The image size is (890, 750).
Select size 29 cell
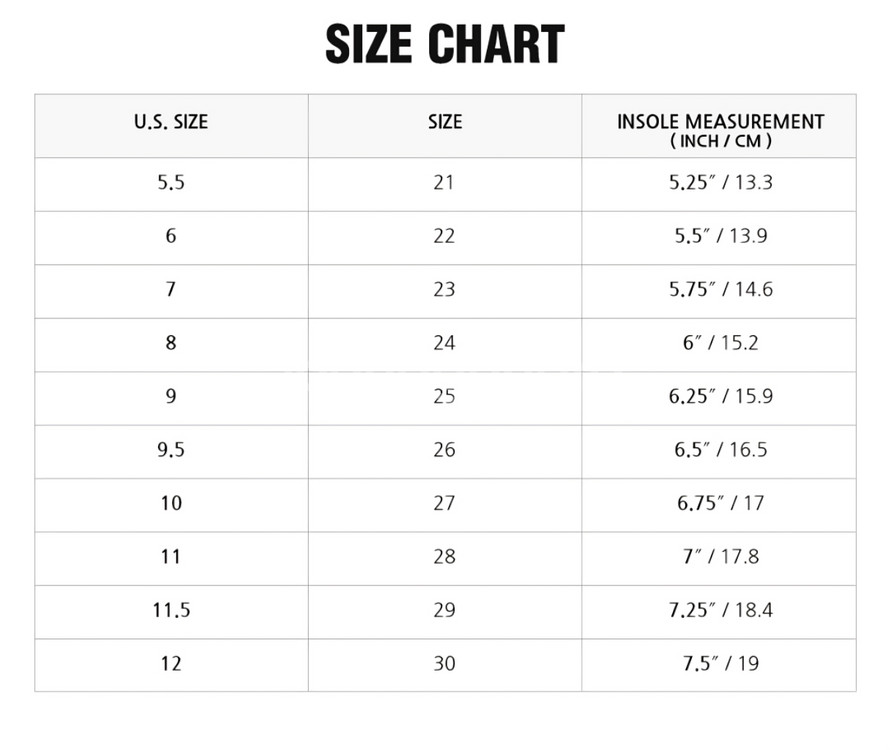tap(444, 610)
